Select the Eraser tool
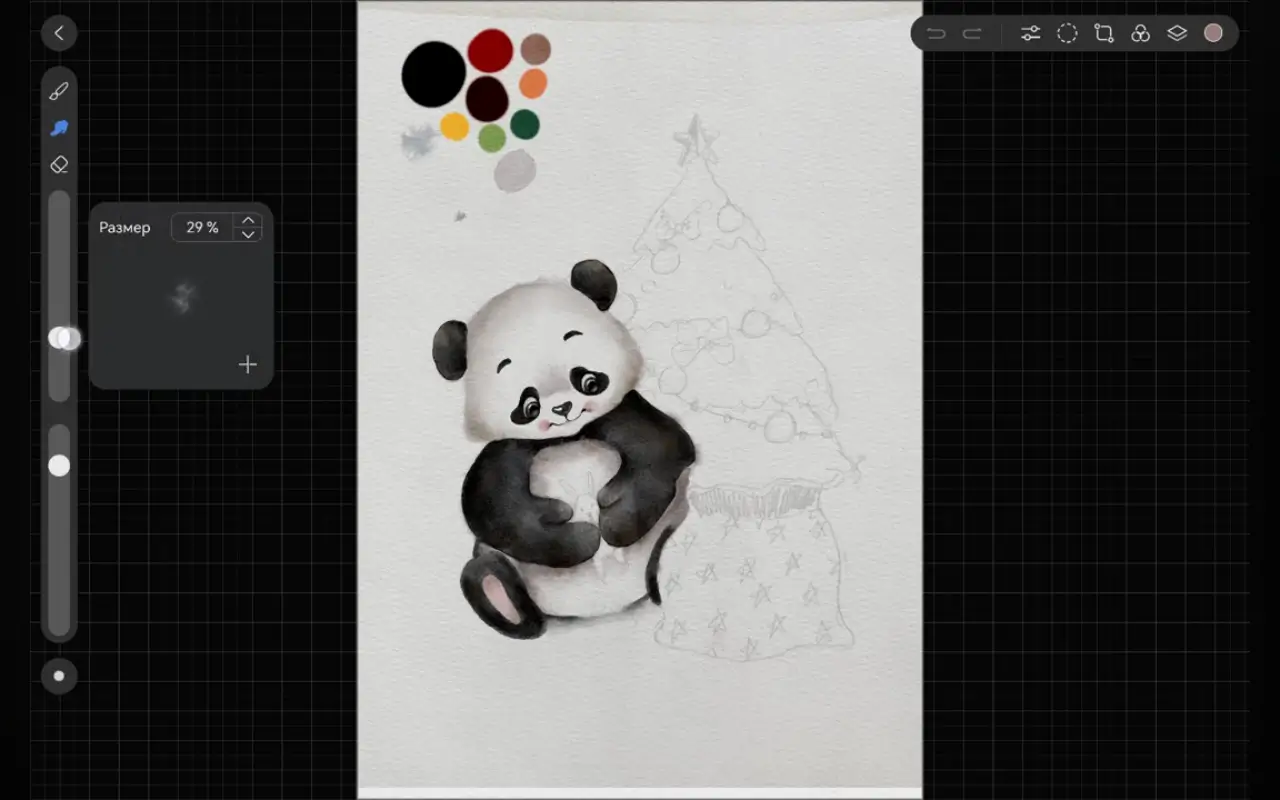The height and width of the screenshot is (800, 1280). coord(59,164)
